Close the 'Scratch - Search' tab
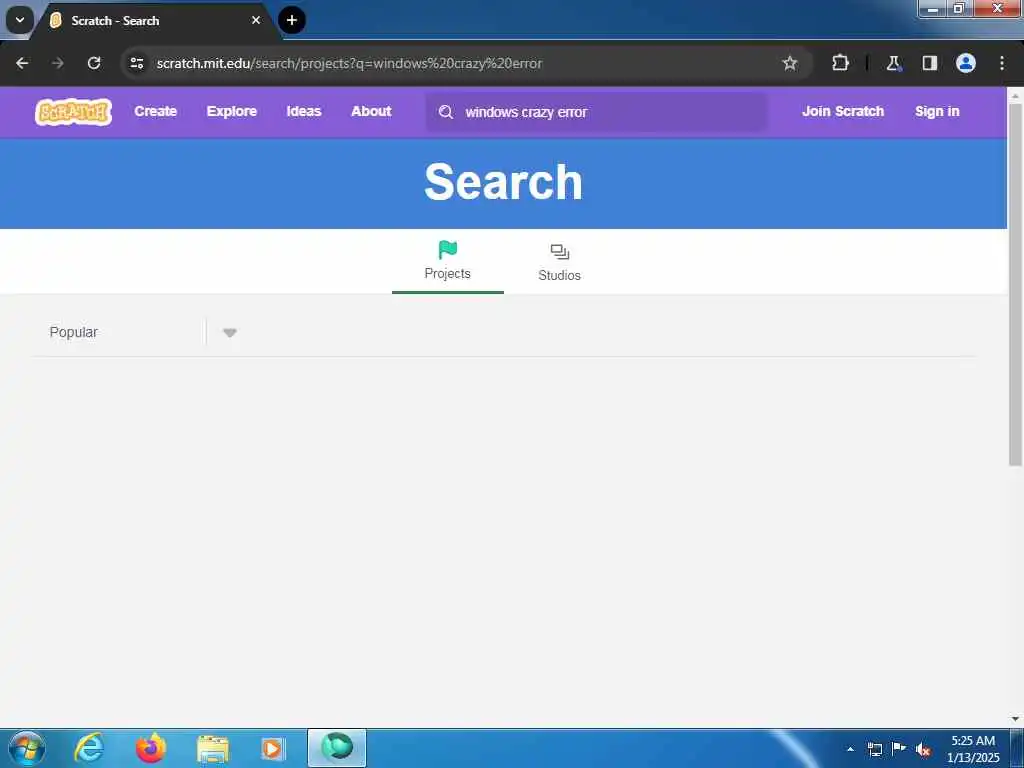1024x768 pixels. tap(256, 20)
